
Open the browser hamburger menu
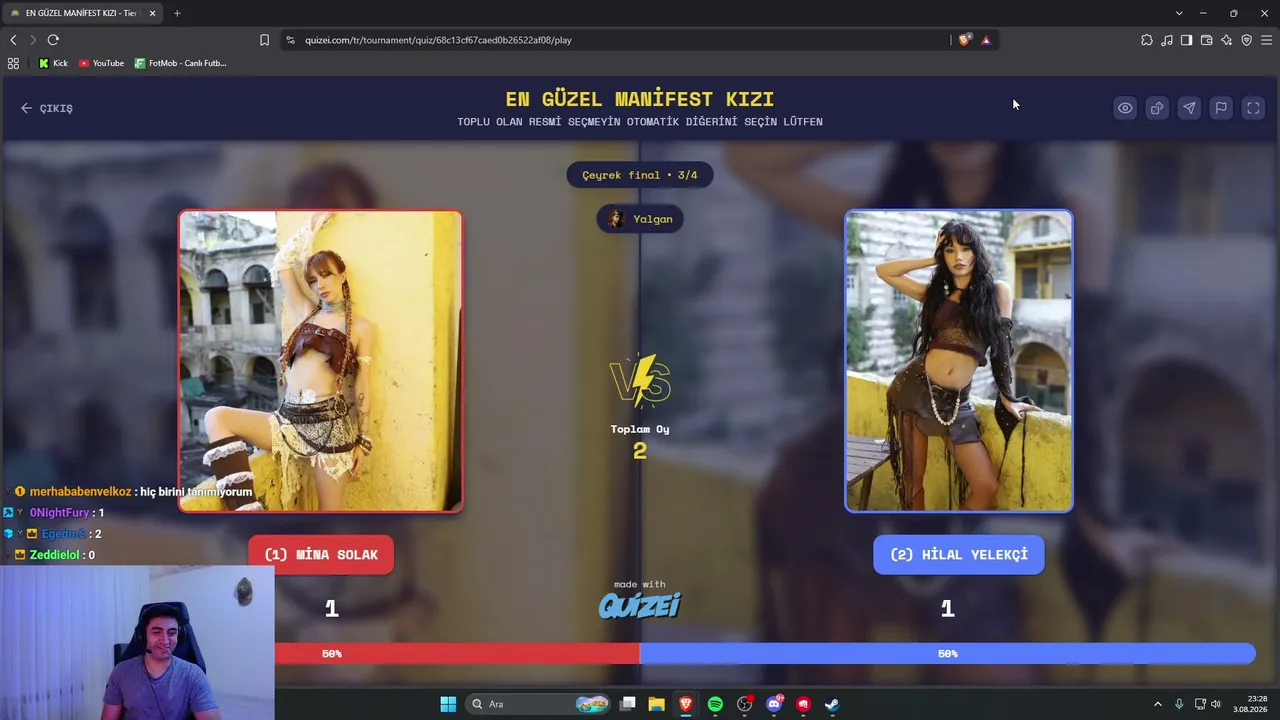[x=1267, y=40]
